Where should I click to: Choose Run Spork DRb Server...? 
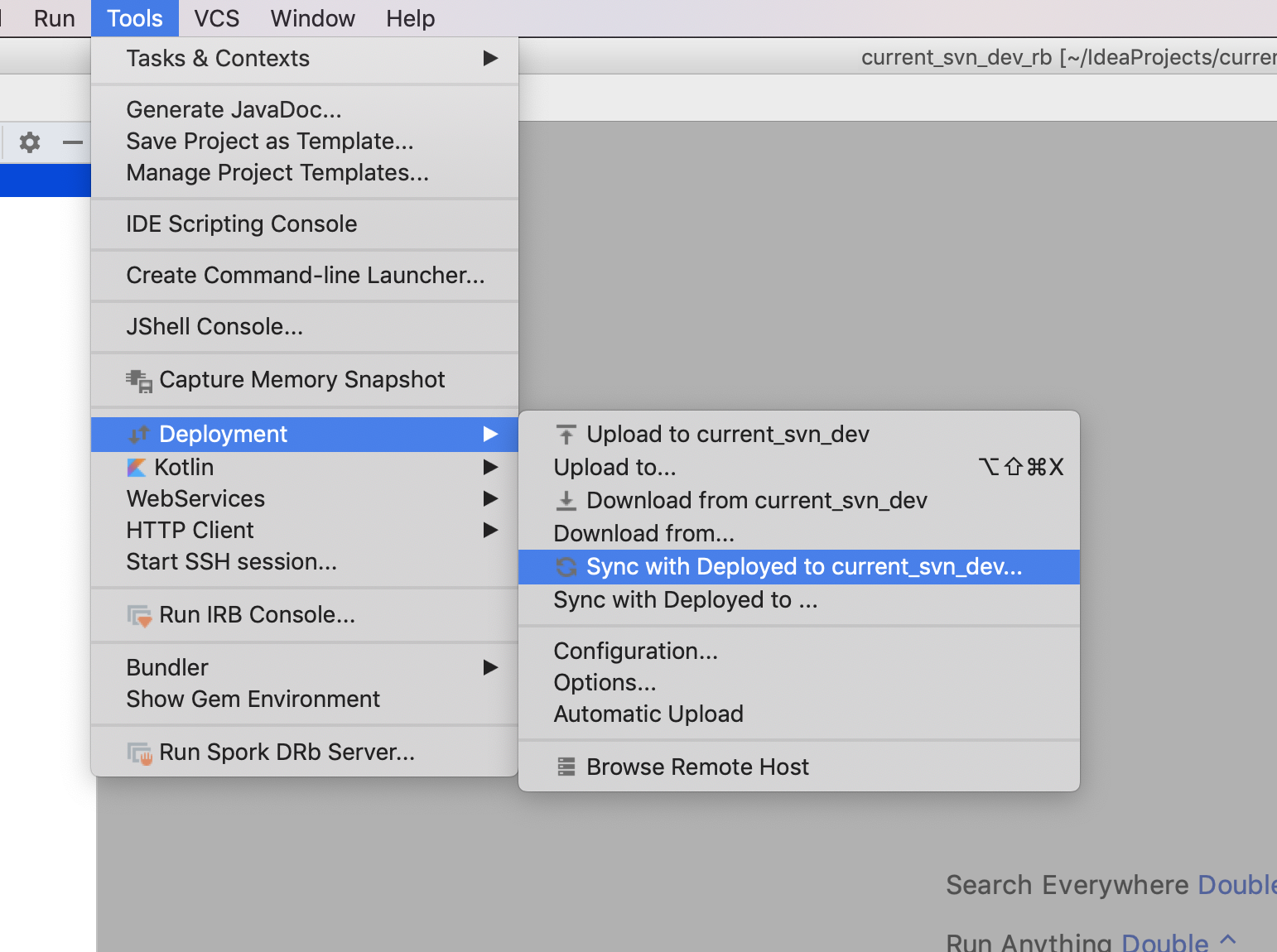[x=305, y=752]
